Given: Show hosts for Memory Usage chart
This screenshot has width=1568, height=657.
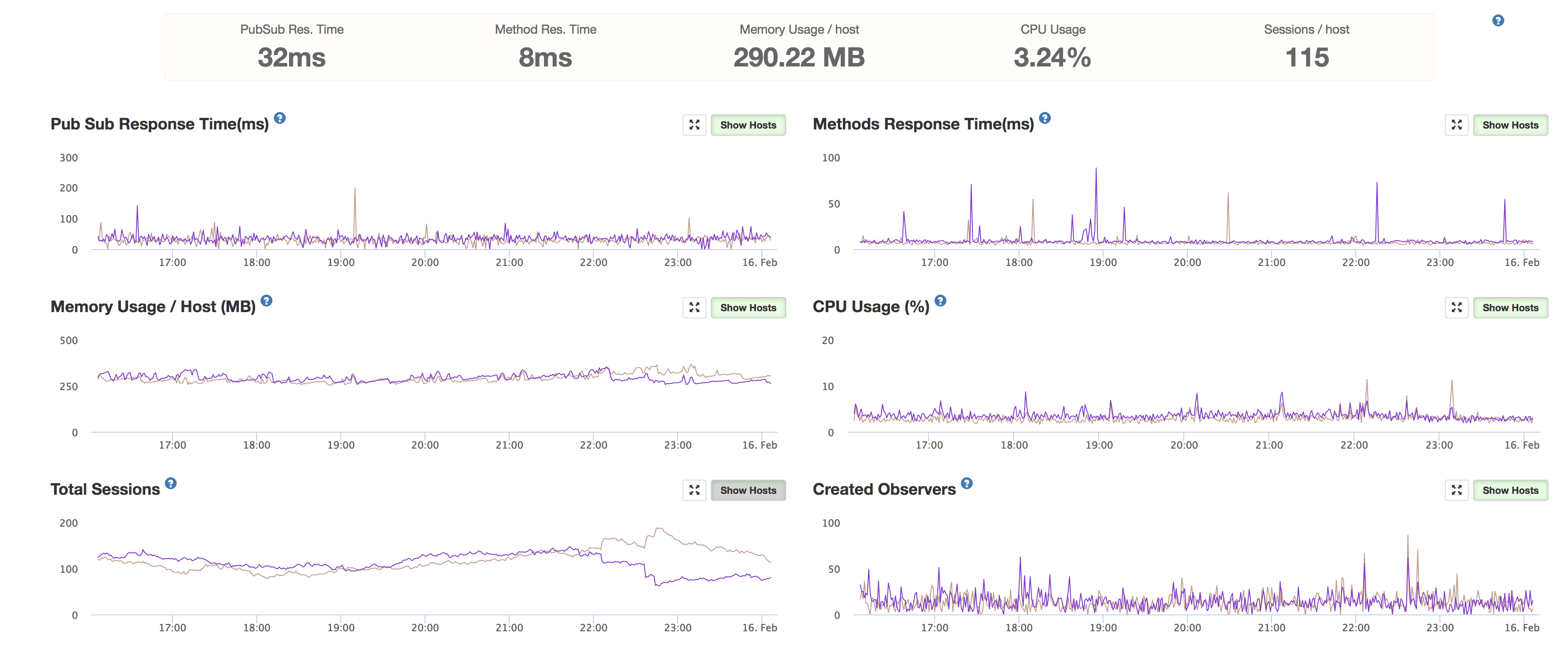Looking at the screenshot, I should point(748,308).
